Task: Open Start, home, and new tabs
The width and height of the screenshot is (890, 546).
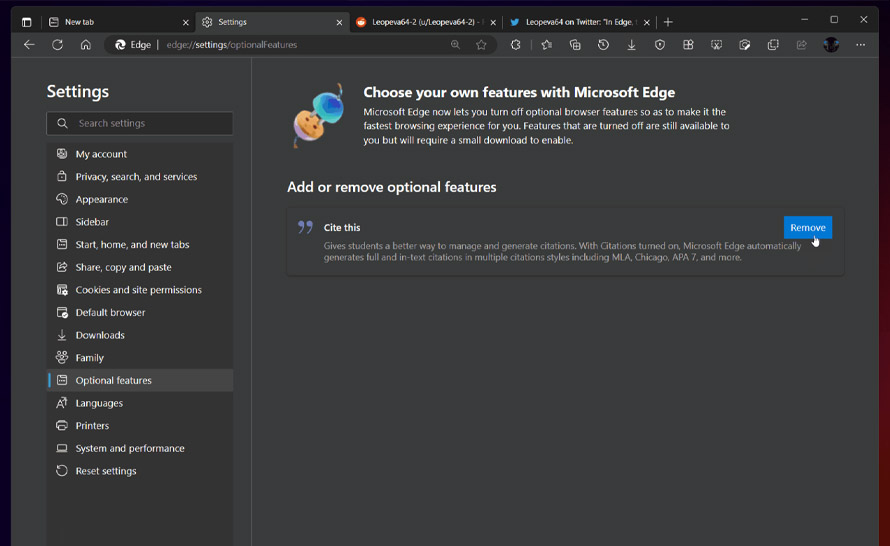Action: point(140,245)
